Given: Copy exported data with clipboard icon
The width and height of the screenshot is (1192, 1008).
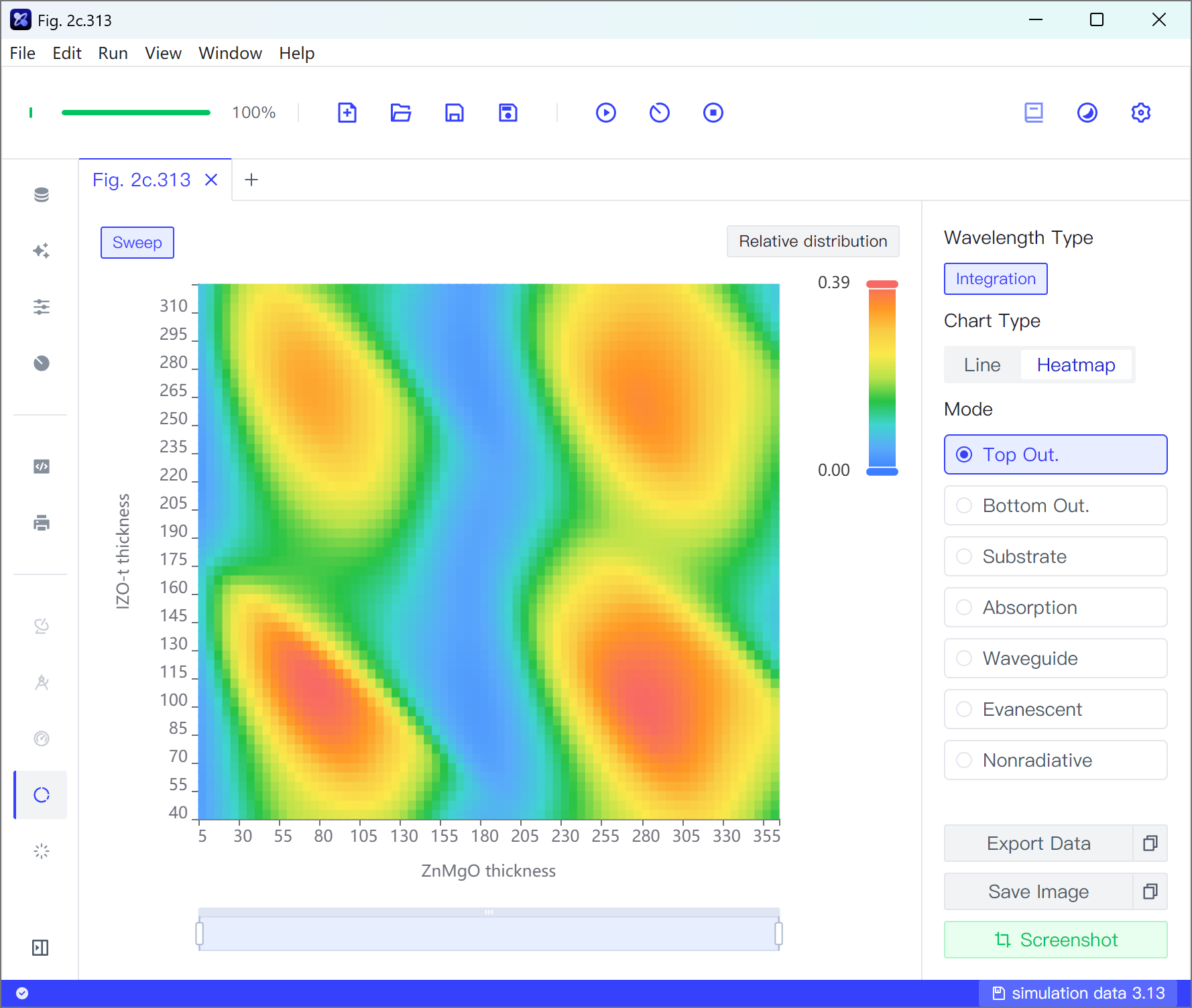Looking at the screenshot, I should coord(1150,843).
